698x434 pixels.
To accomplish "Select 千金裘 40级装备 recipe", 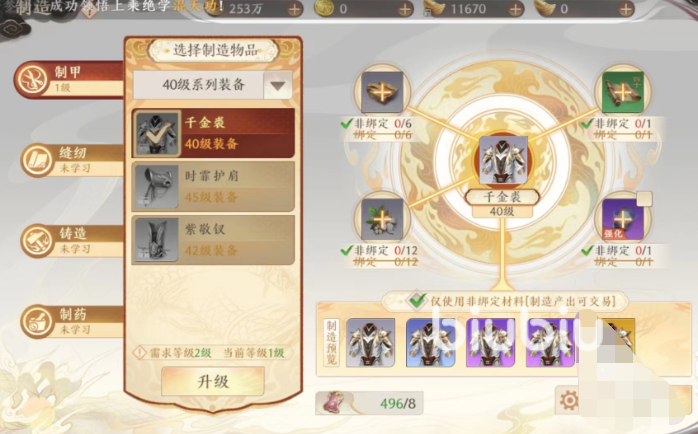I will point(213,133).
